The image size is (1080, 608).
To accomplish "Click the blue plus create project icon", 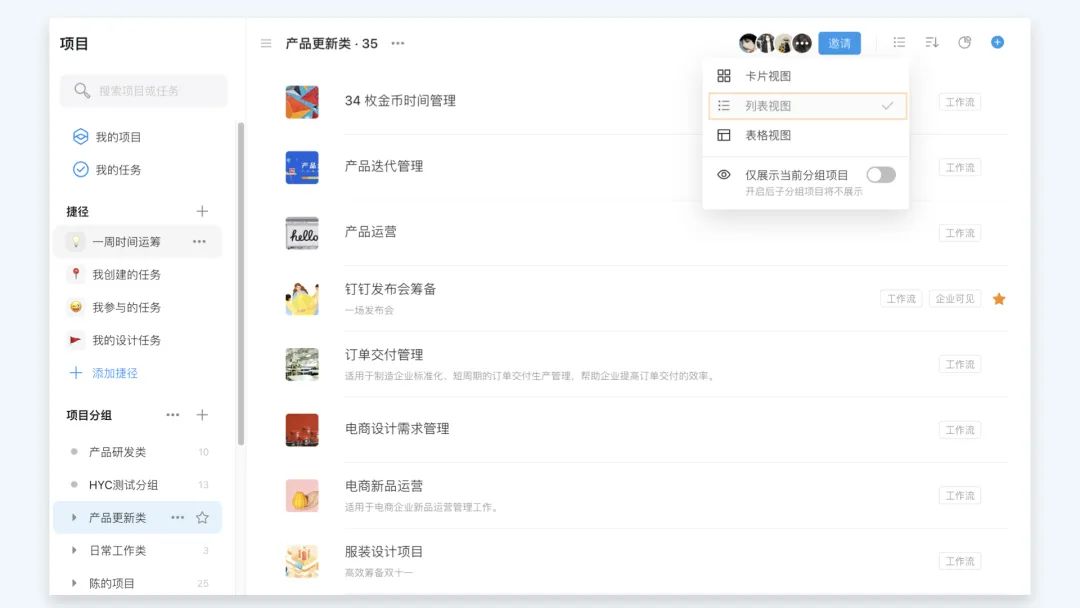I will point(997,43).
